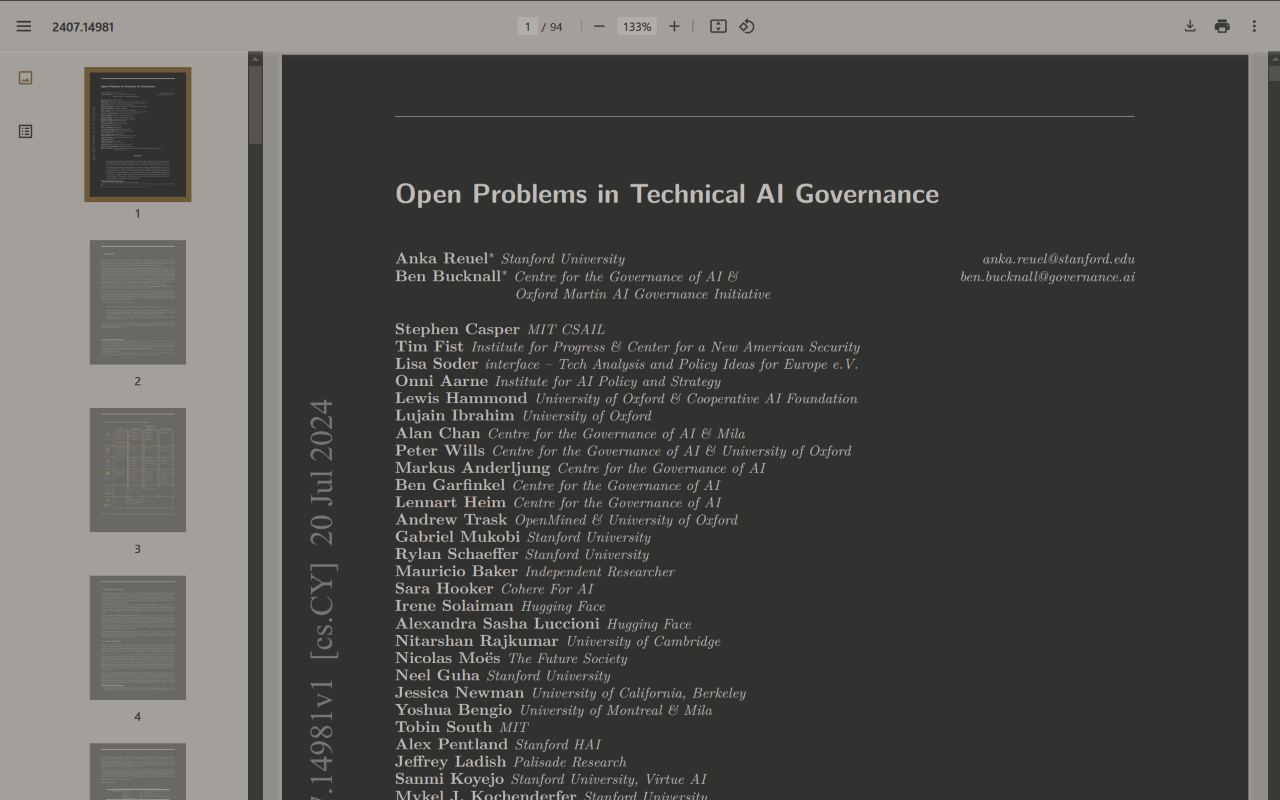
Task: Click the ben.bucknall@governance.ai email link
Action: coord(1047,277)
